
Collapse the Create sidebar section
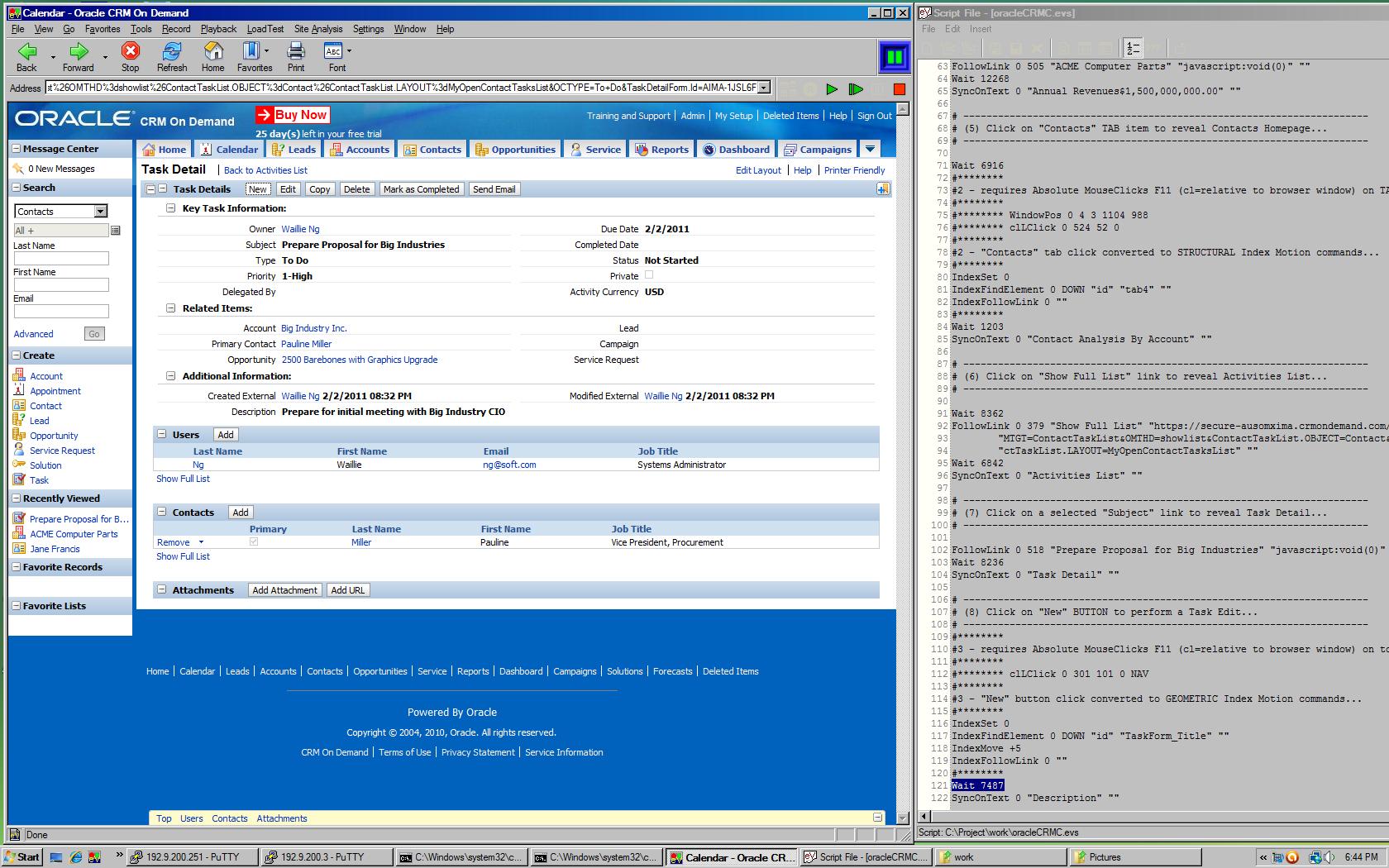pyautogui.click(x=16, y=355)
